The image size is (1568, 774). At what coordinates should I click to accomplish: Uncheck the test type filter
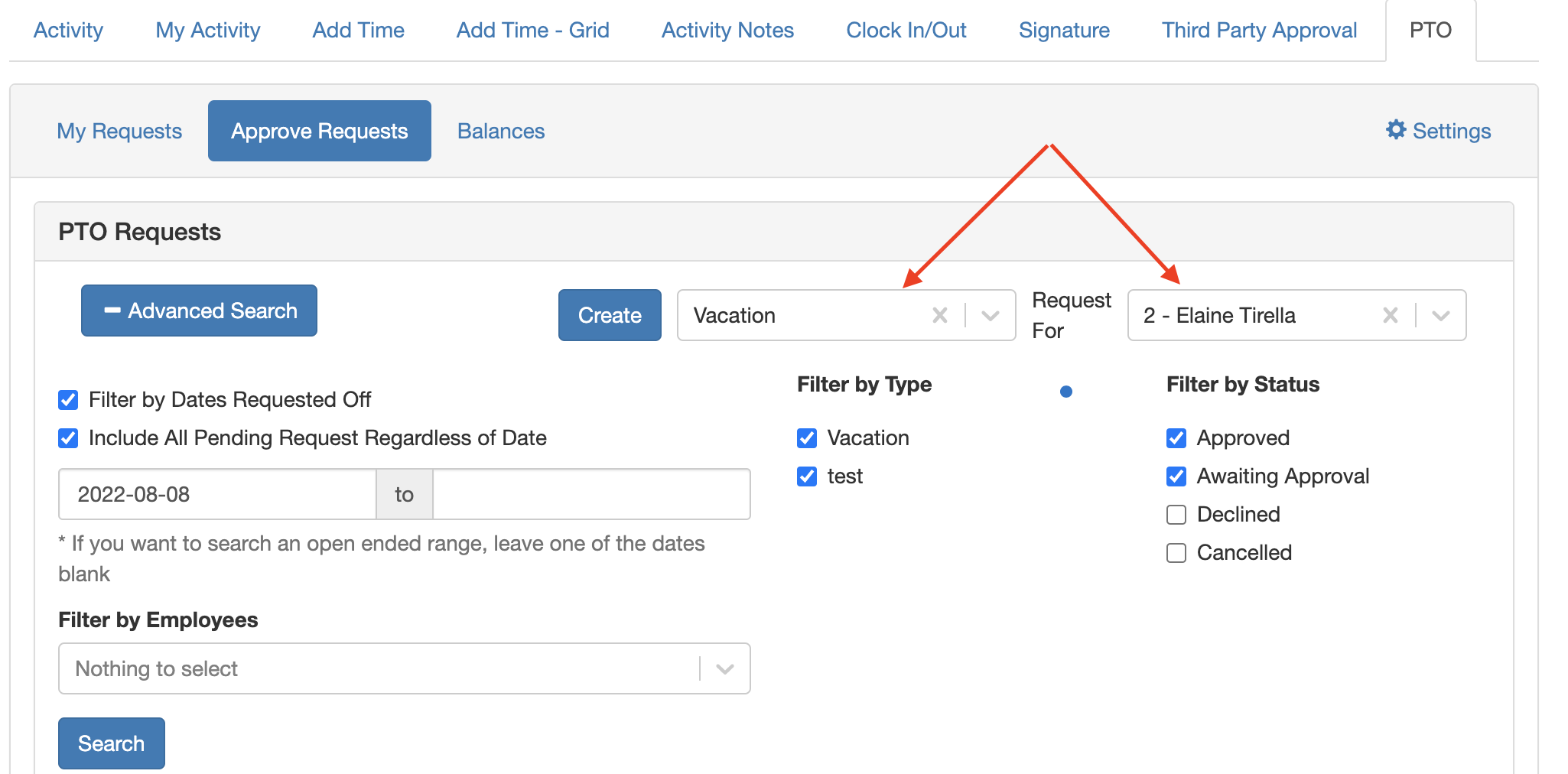point(807,476)
